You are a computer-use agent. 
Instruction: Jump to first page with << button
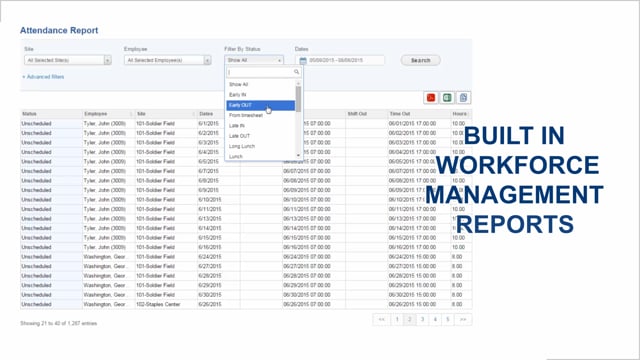(x=382, y=319)
